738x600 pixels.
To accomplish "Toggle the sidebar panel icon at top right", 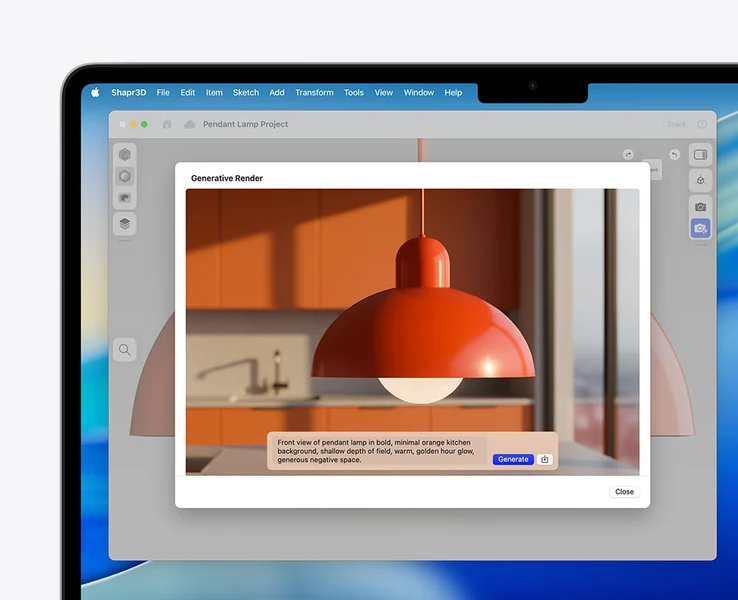I will point(700,155).
